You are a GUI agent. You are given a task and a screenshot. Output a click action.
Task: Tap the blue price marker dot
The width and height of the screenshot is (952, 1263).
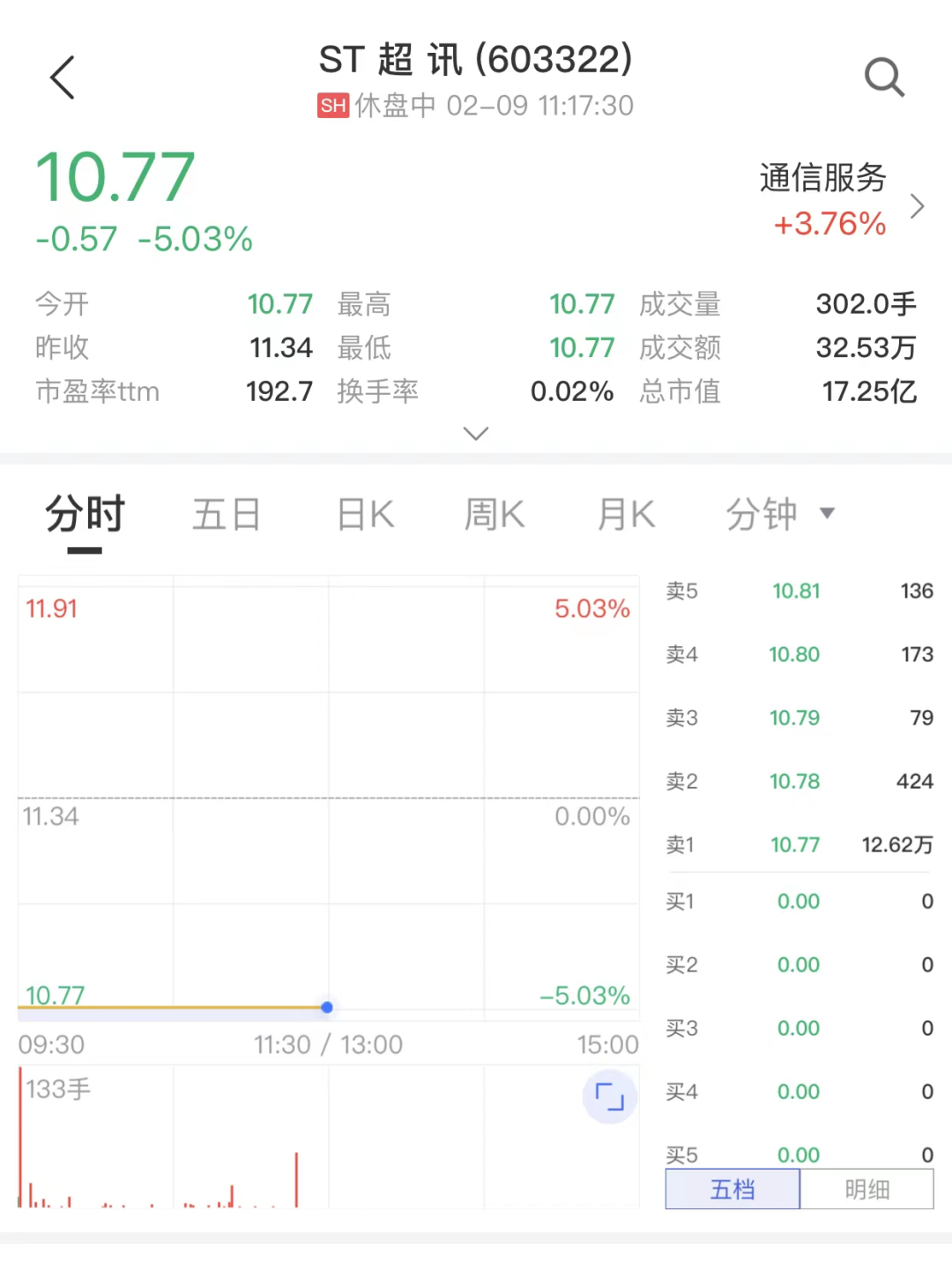point(327,1007)
